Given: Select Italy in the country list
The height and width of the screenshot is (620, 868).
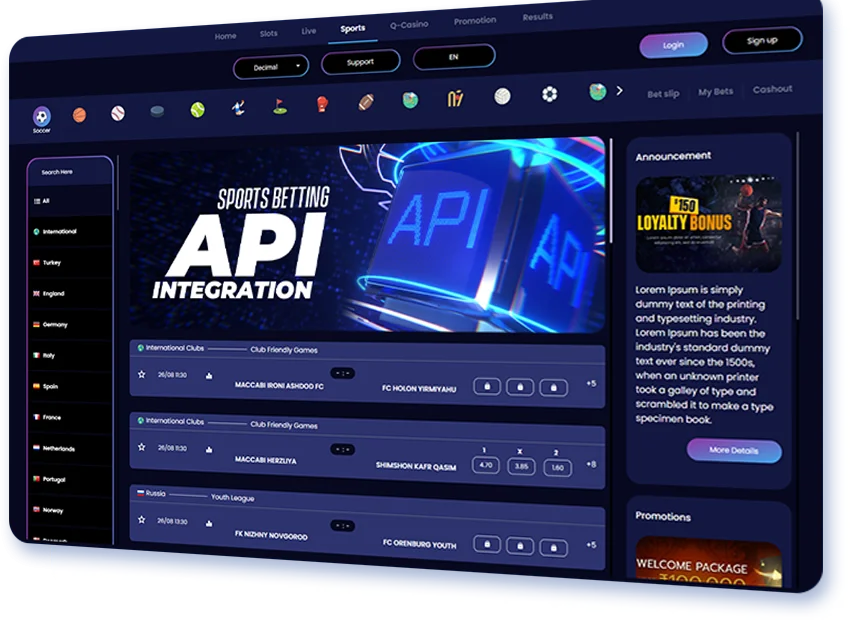Looking at the screenshot, I should 70,355.
